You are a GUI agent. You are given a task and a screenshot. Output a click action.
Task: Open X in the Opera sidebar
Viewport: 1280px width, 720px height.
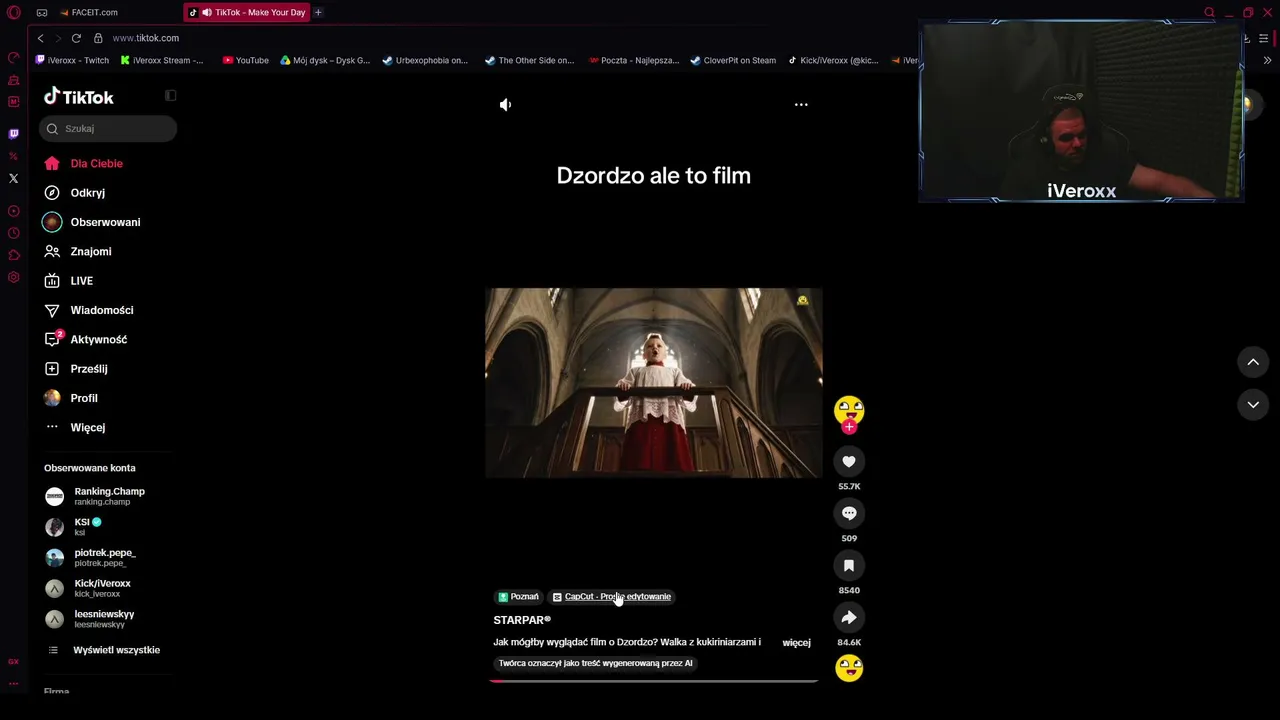point(13,178)
